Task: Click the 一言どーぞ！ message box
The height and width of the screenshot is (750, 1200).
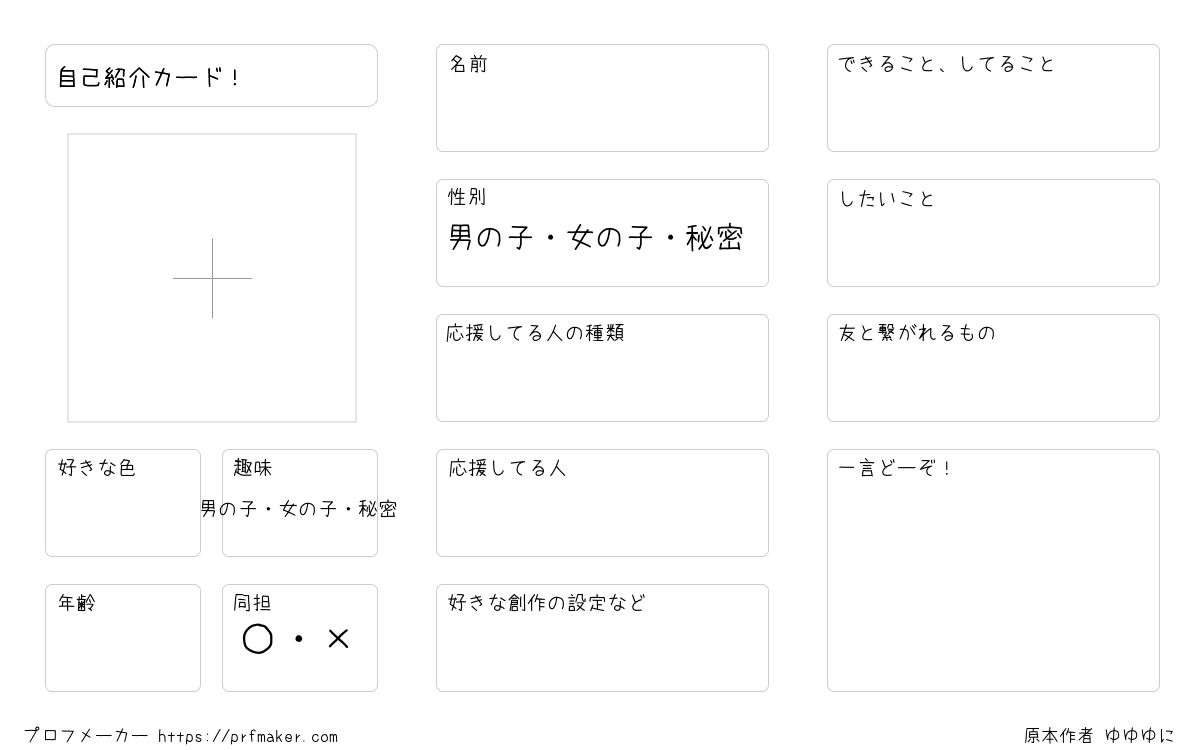Action: (x=993, y=570)
